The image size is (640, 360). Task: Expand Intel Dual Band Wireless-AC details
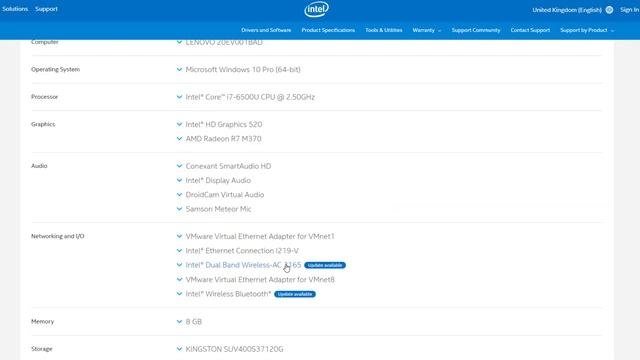(179, 264)
